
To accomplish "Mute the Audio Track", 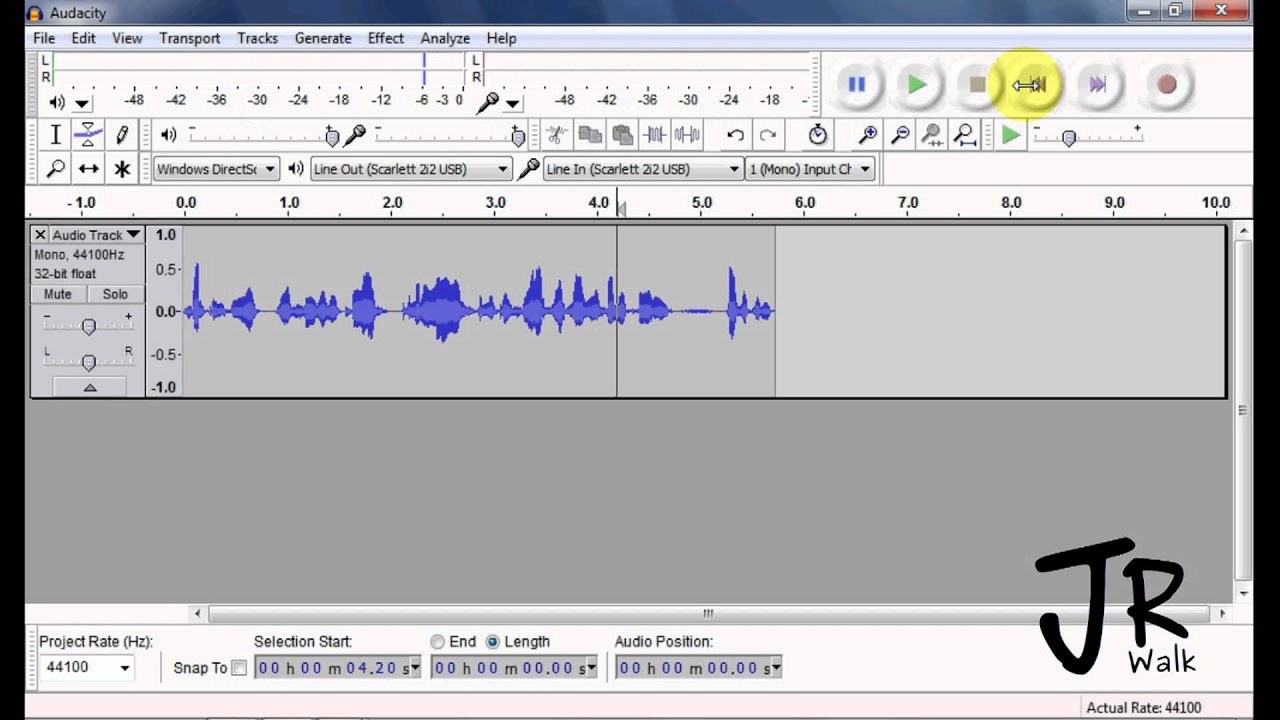I will pyautogui.click(x=57, y=294).
